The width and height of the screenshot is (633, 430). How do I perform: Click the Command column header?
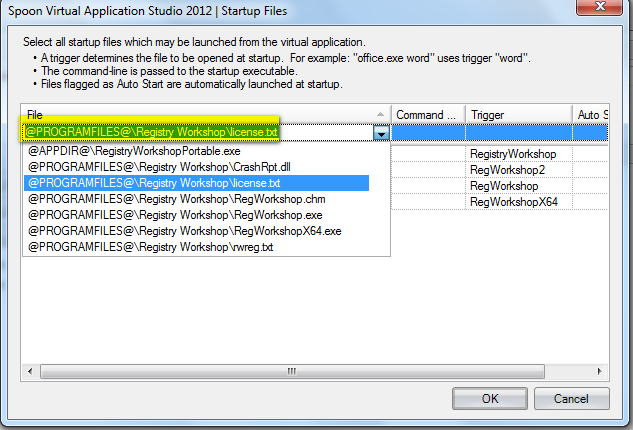pos(428,115)
